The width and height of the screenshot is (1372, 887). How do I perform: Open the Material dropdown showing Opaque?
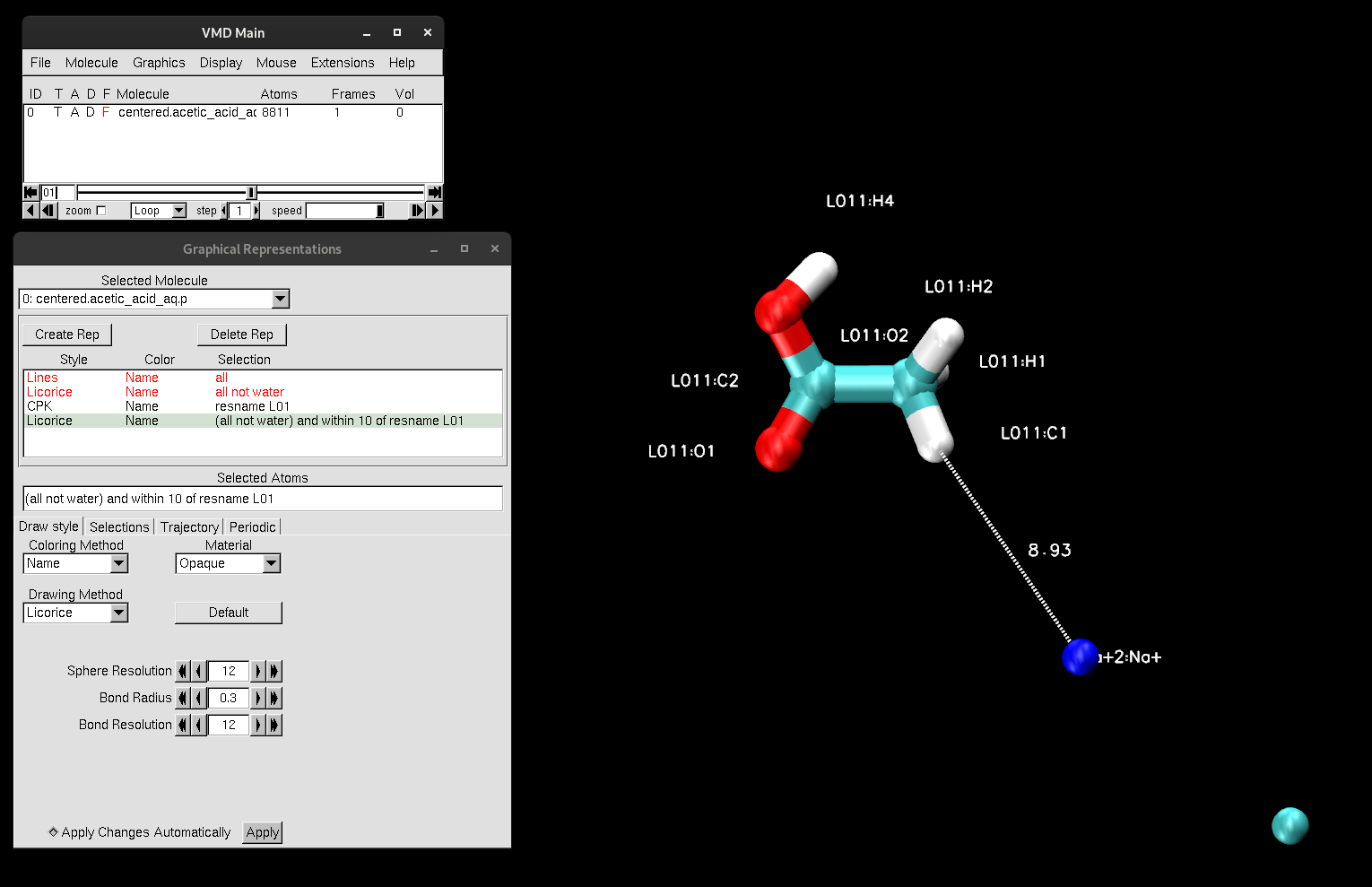[x=270, y=563]
